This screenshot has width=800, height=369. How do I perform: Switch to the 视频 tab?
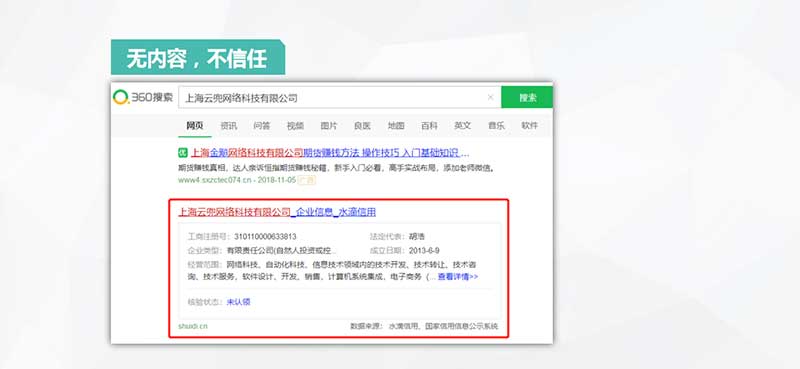point(295,126)
